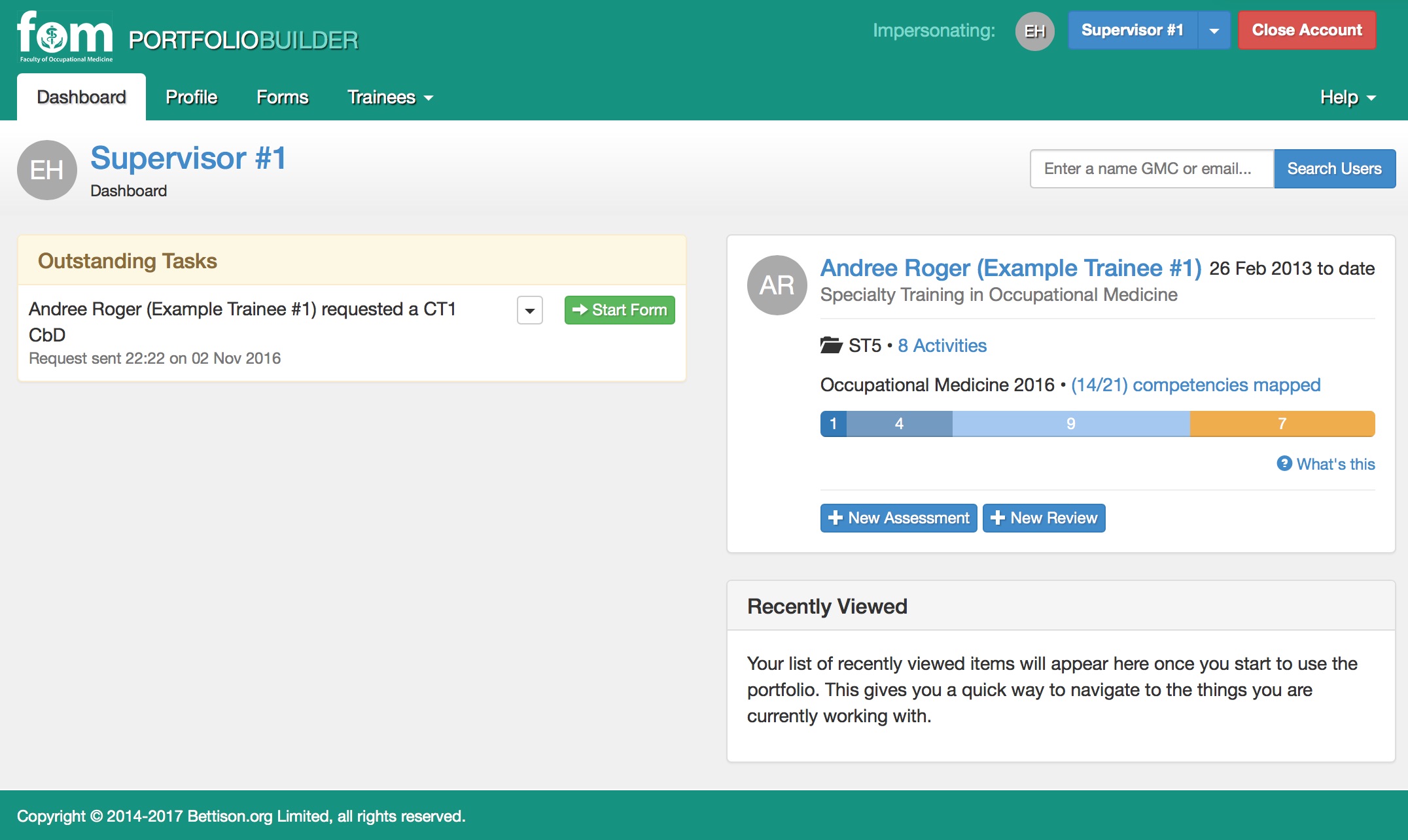Screen dimensions: 1408x840
Task: Click the red Close Account button
Action: point(1307,30)
